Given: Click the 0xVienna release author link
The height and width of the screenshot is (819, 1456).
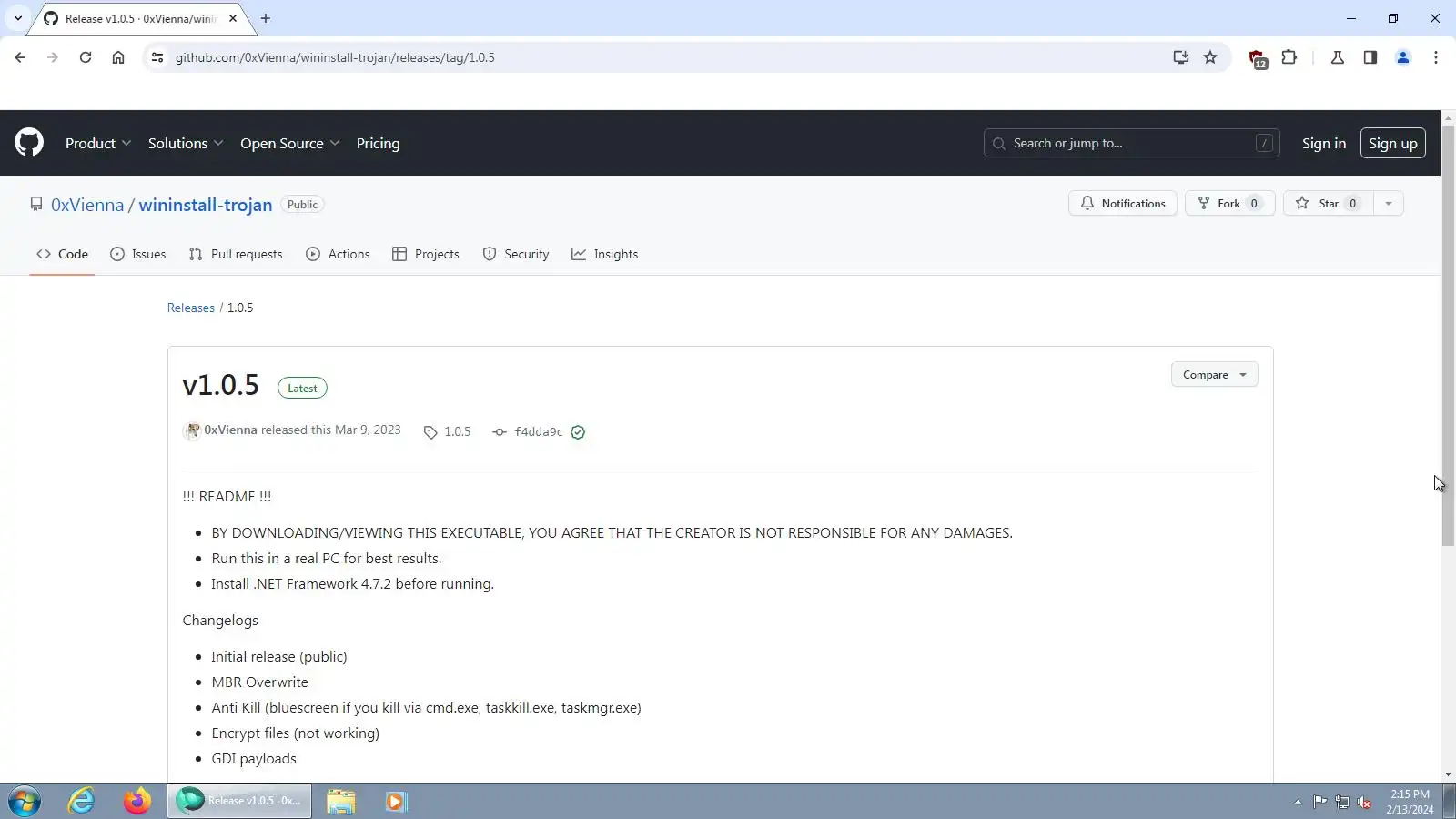Looking at the screenshot, I should pos(230,430).
